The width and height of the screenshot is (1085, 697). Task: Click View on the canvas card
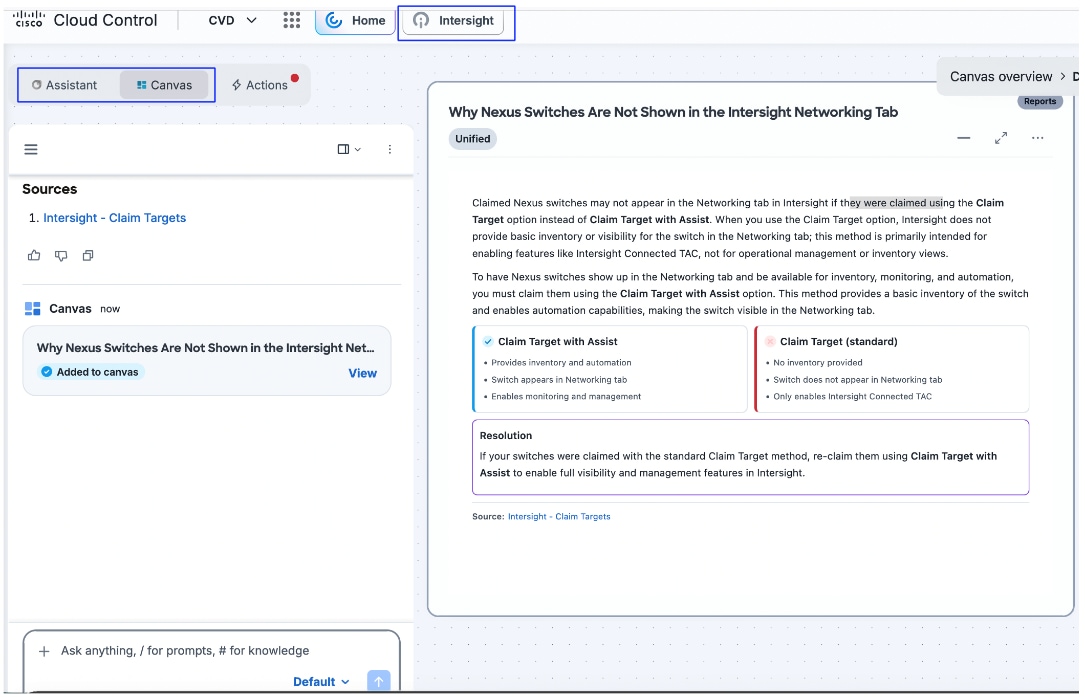coord(363,373)
